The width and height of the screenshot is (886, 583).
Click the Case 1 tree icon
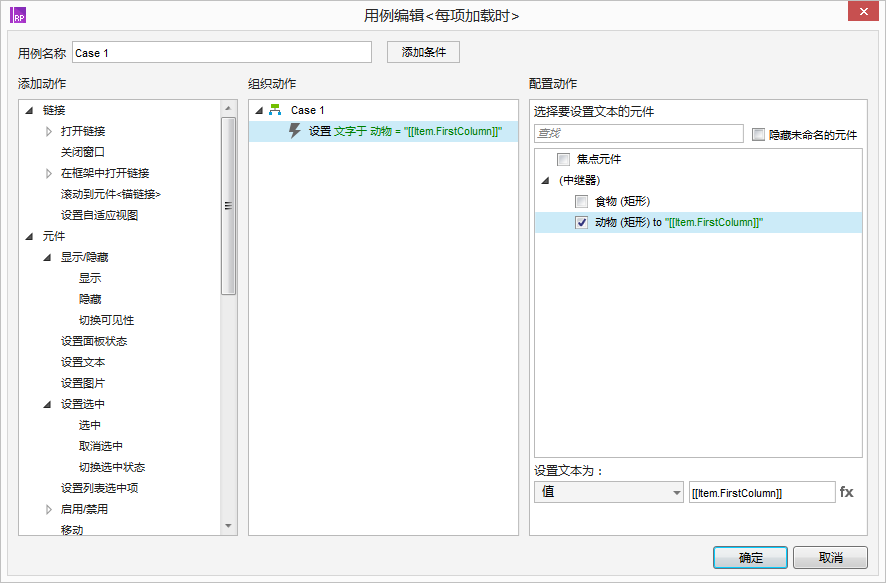(275, 110)
